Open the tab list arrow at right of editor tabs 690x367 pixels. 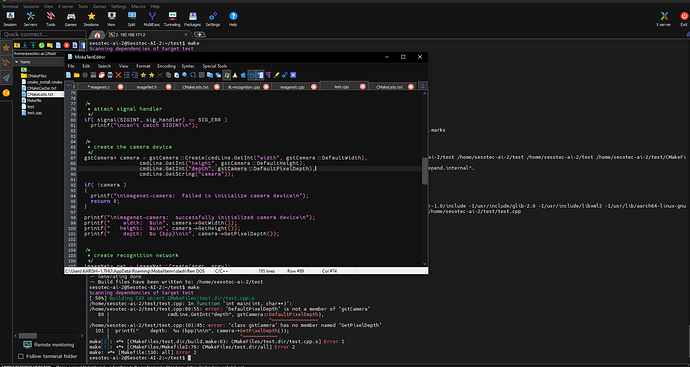[x=423, y=86]
